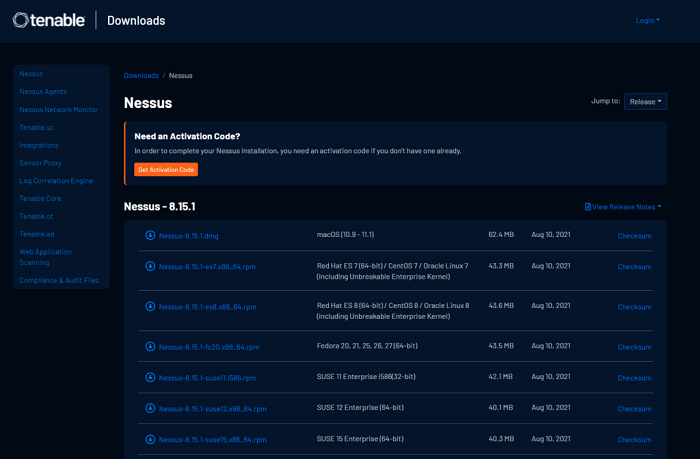The image size is (700, 459).
Task: View Checksum for Fedora row
Action: (x=634, y=347)
